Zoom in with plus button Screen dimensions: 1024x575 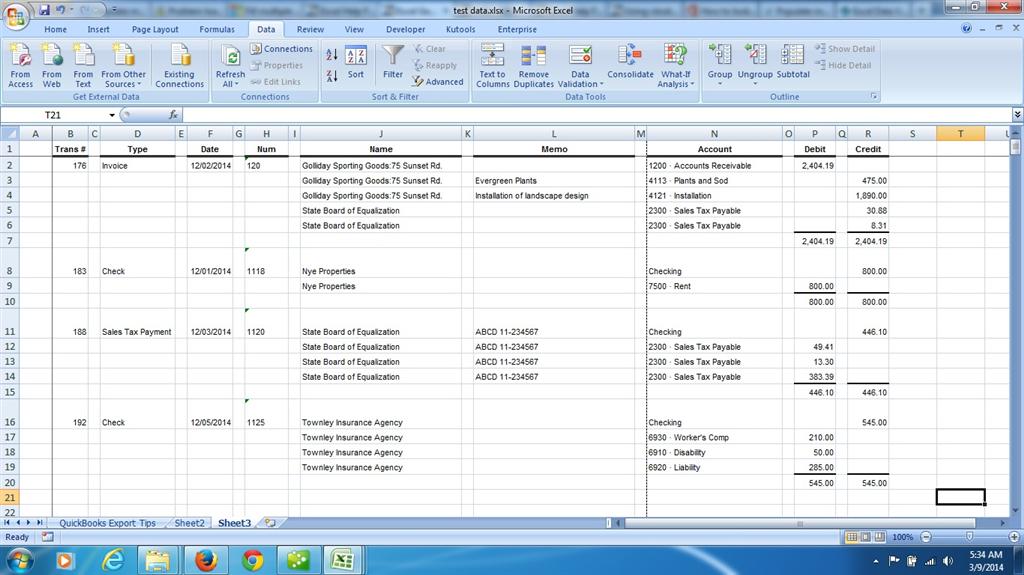[1014, 536]
